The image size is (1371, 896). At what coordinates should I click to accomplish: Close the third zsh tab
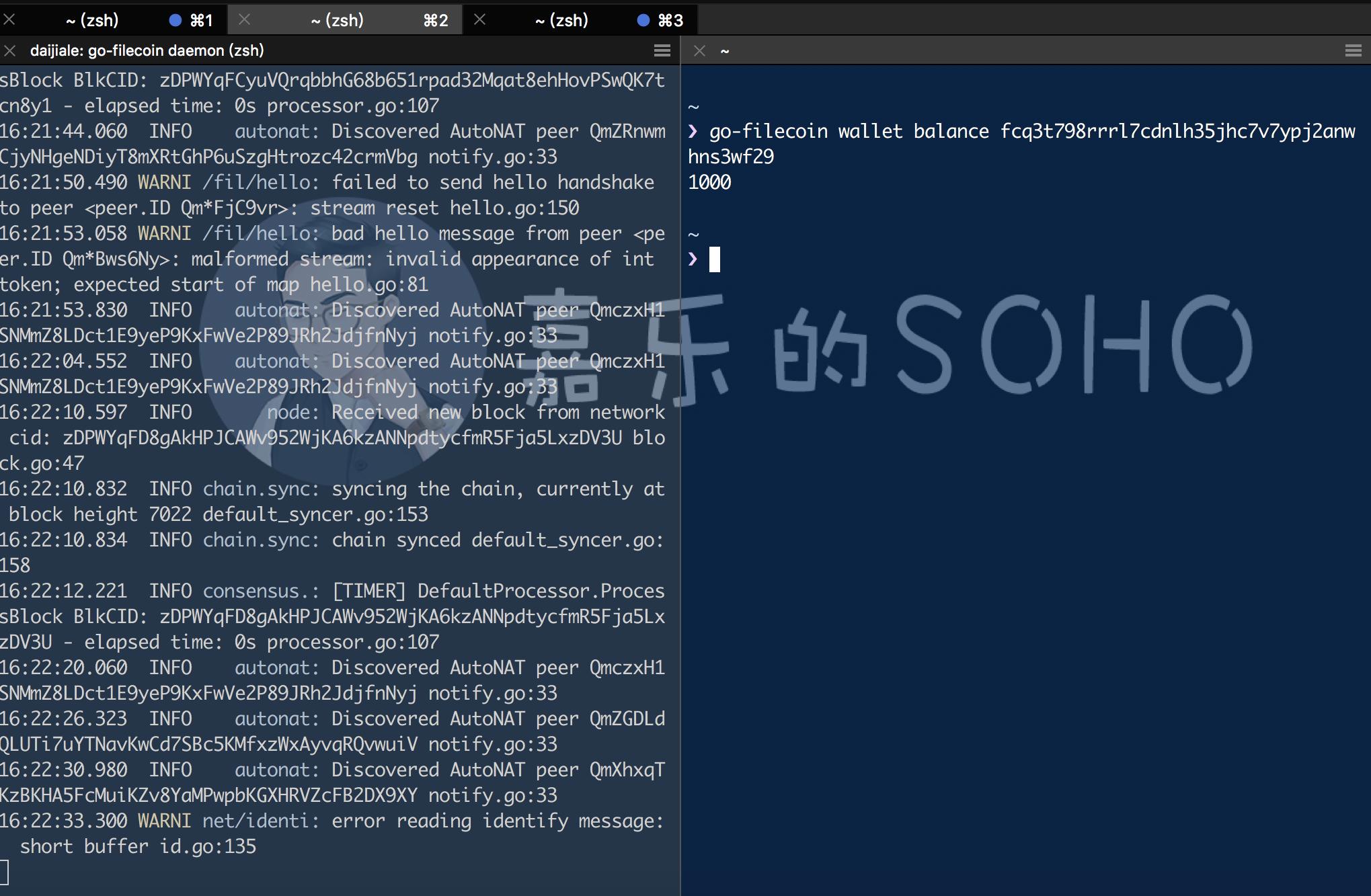pyautogui.click(x=479, y=20)
